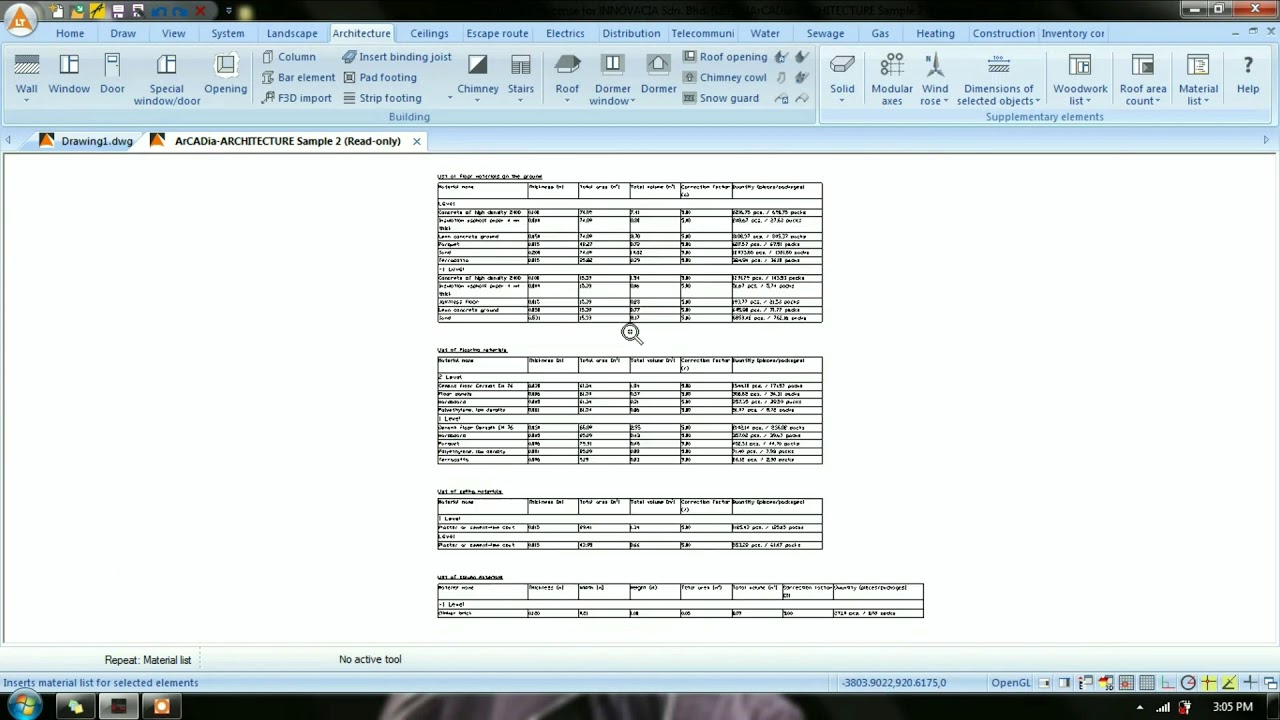Create a new file from quick access
The image size is (1280, 720).
pos(58,11)
